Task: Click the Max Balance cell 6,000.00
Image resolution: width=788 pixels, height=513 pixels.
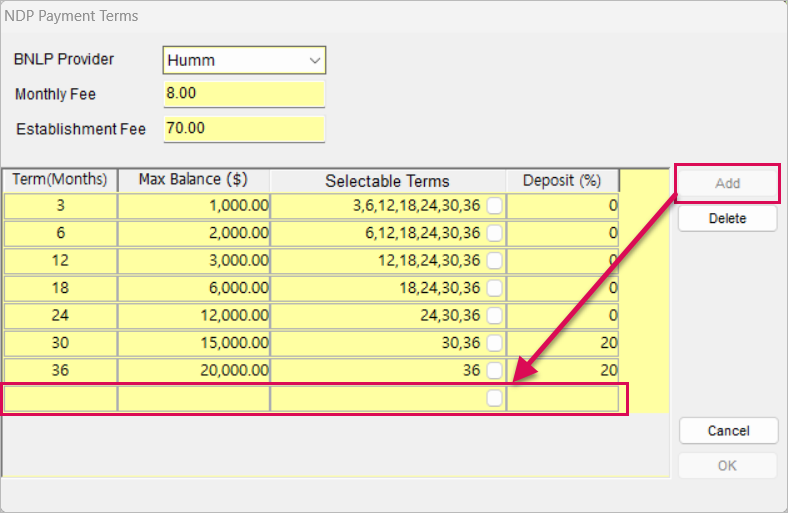Action: click(x=194, y=288)
